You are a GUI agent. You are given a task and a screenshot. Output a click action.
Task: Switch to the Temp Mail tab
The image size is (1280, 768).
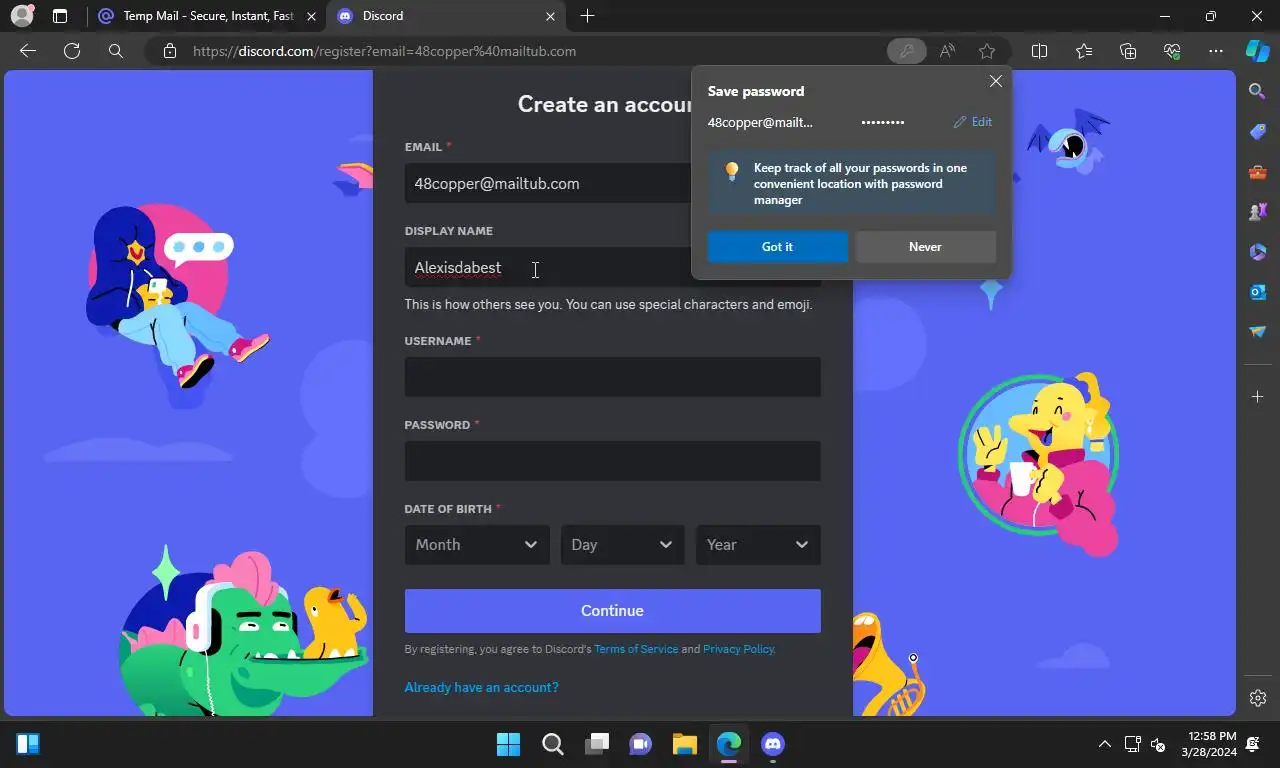tap(207, 16)
